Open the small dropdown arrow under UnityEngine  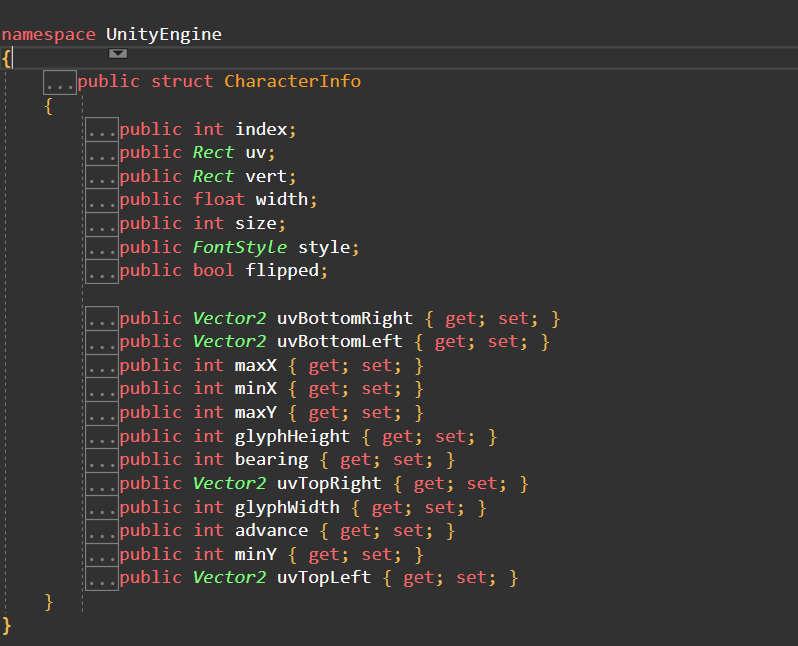point(118,53)
